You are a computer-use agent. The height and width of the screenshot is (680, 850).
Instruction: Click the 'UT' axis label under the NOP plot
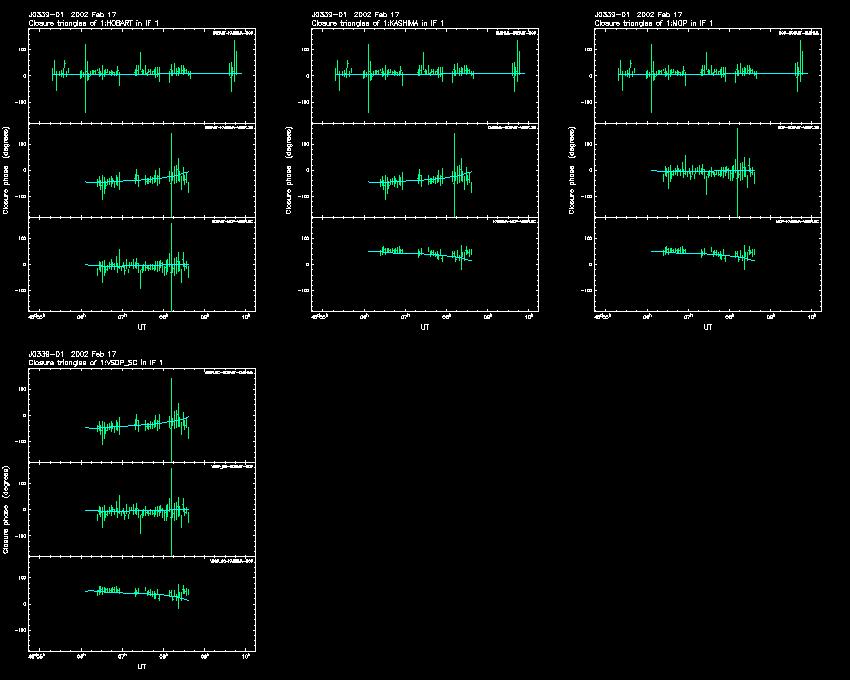tap(707, 327)
